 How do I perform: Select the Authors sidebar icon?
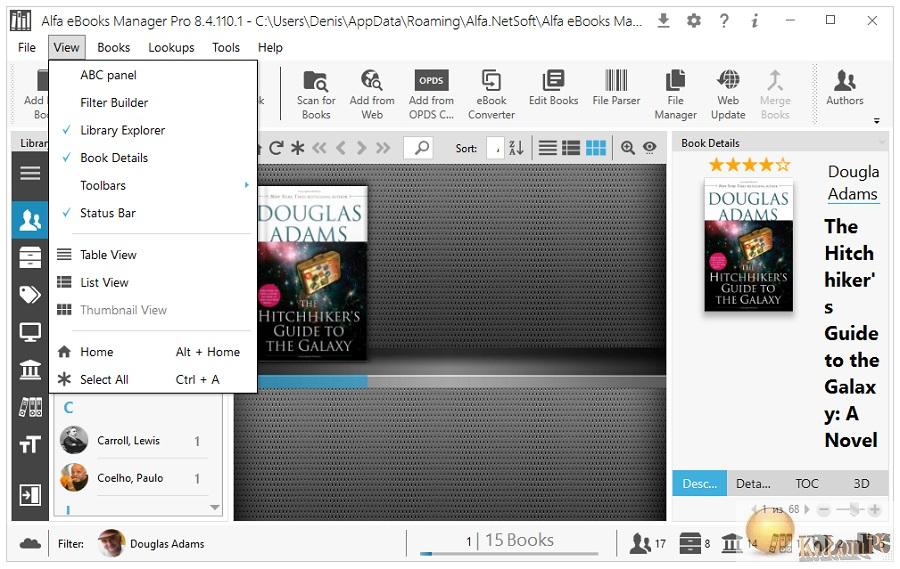click(30, 219)
